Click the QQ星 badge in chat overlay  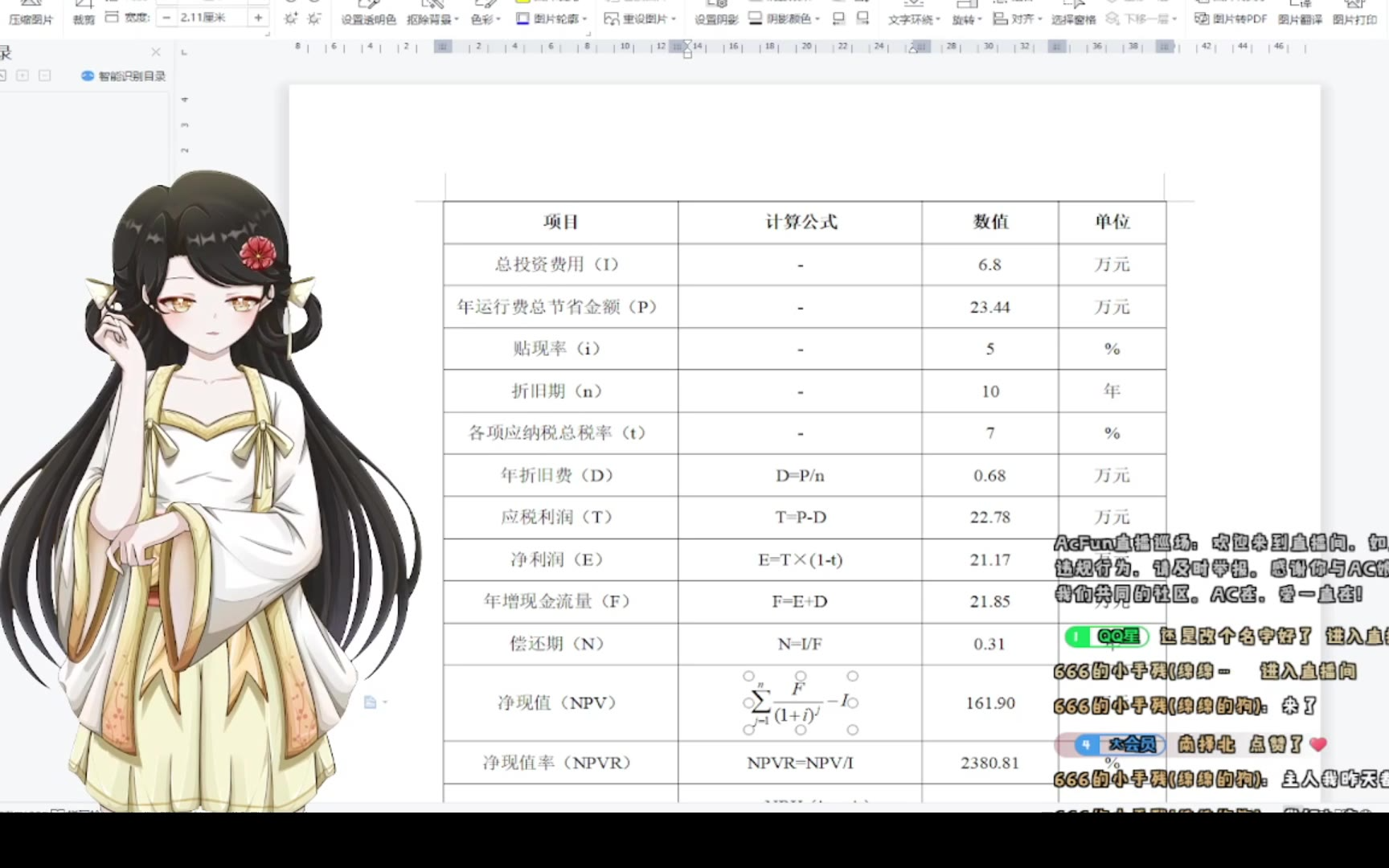tap(1107, 637)
